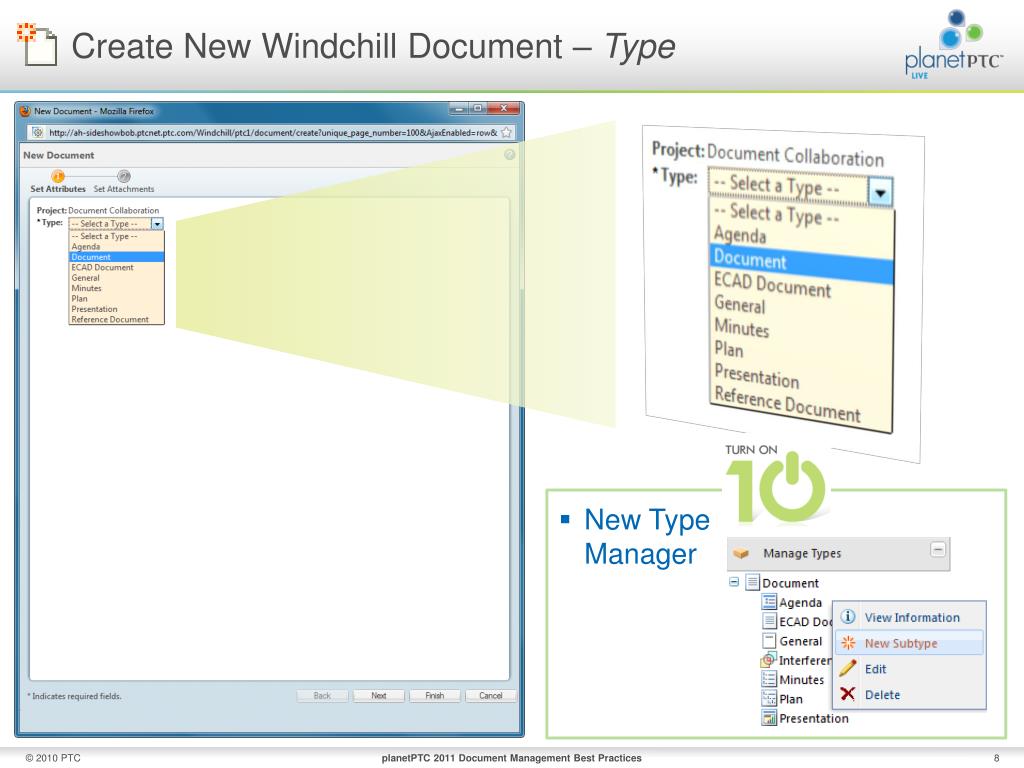Pick highlighted 'Document' in the enlarged callout
This screenshot has width=1024, height=768.
pos(801,263)
